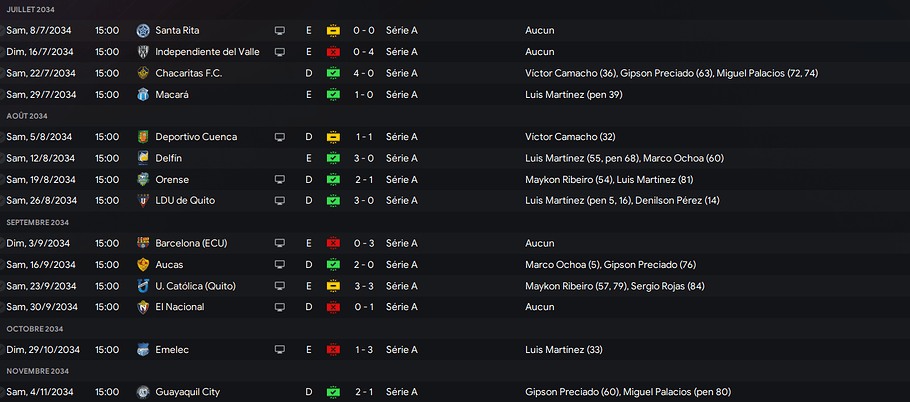Click the yellow draw indicator for U. Católica match
Viewport: 910px width, 402px height.
pyautogui.click(x=333, y=286)
